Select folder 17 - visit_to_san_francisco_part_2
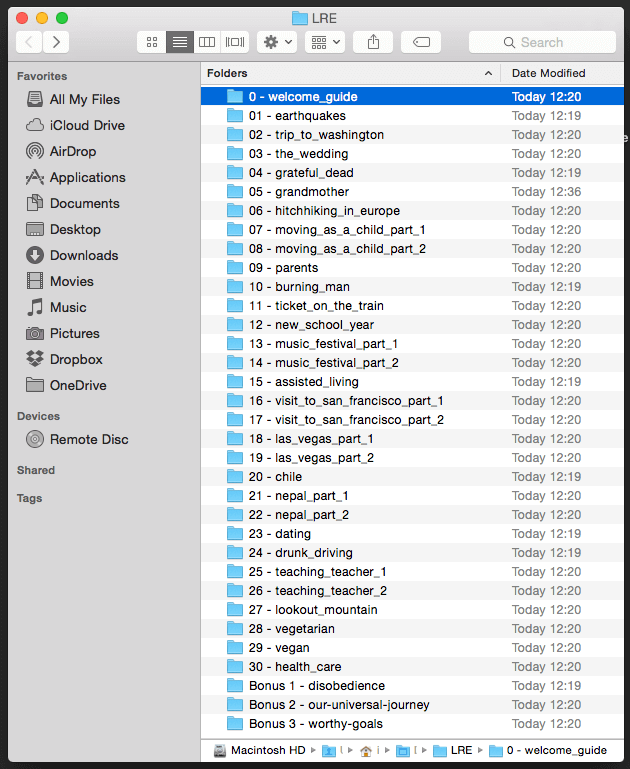Viewport: 630px width, 769px height. tap(412, 420)
